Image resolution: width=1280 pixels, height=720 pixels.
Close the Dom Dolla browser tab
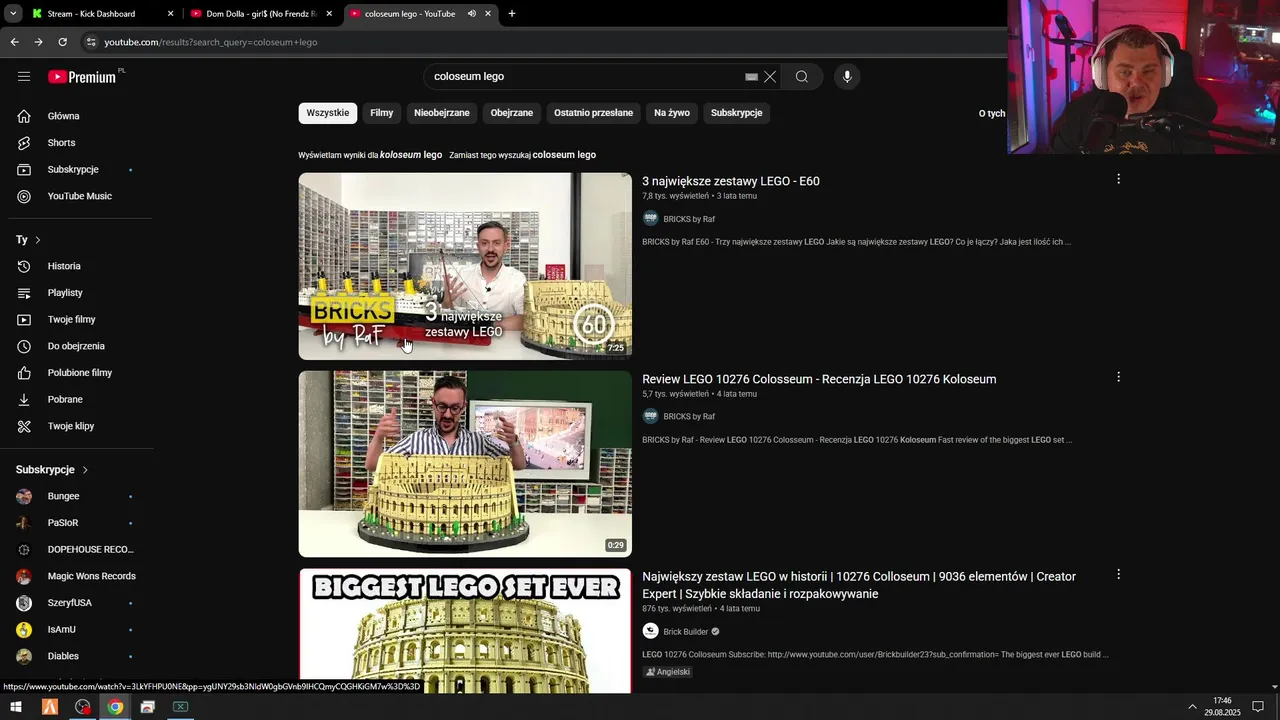(329, 14)
